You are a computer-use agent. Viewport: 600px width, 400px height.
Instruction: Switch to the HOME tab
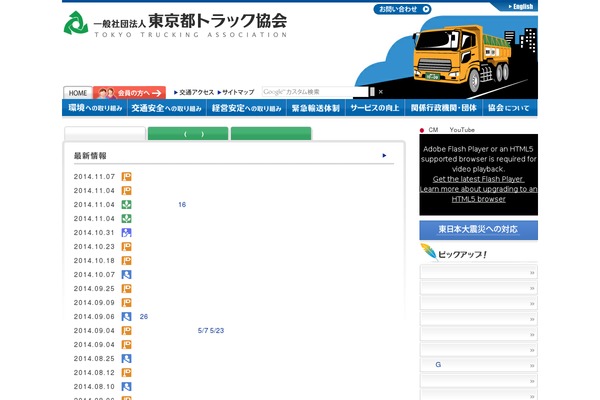pos(78,93)
